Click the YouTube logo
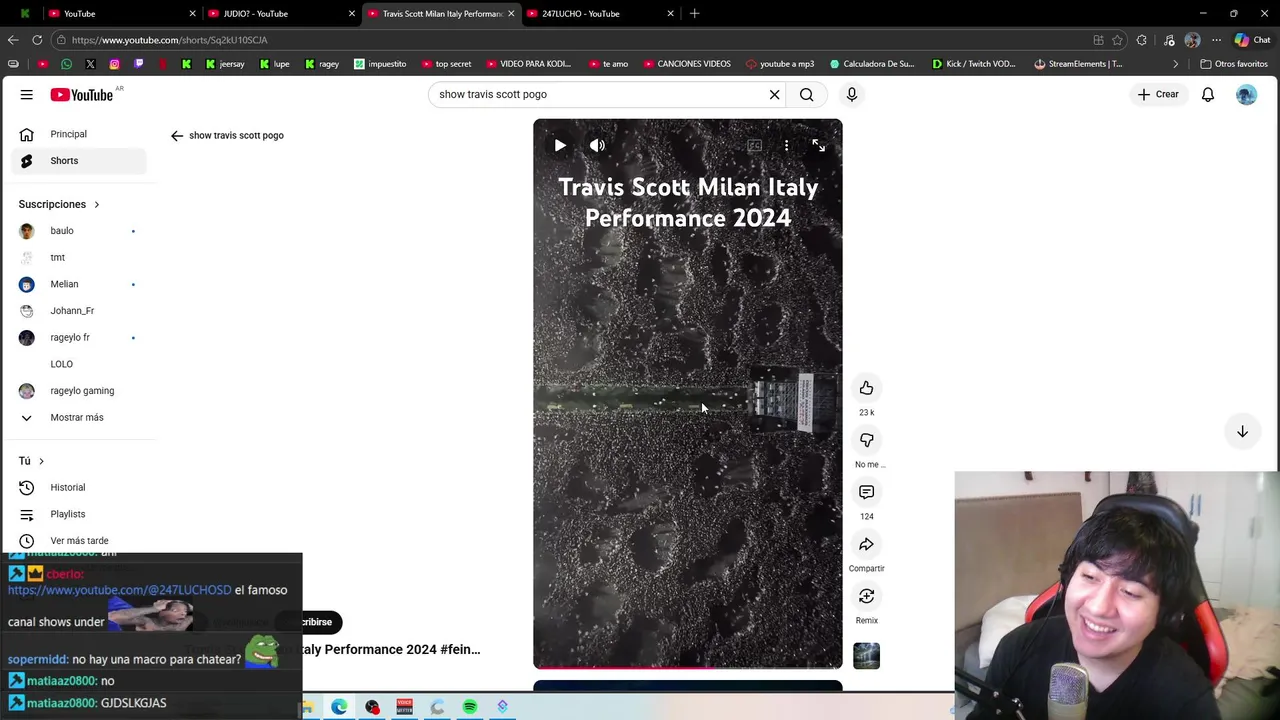This screenshot has width=1280, height=720. coord(82,94)
